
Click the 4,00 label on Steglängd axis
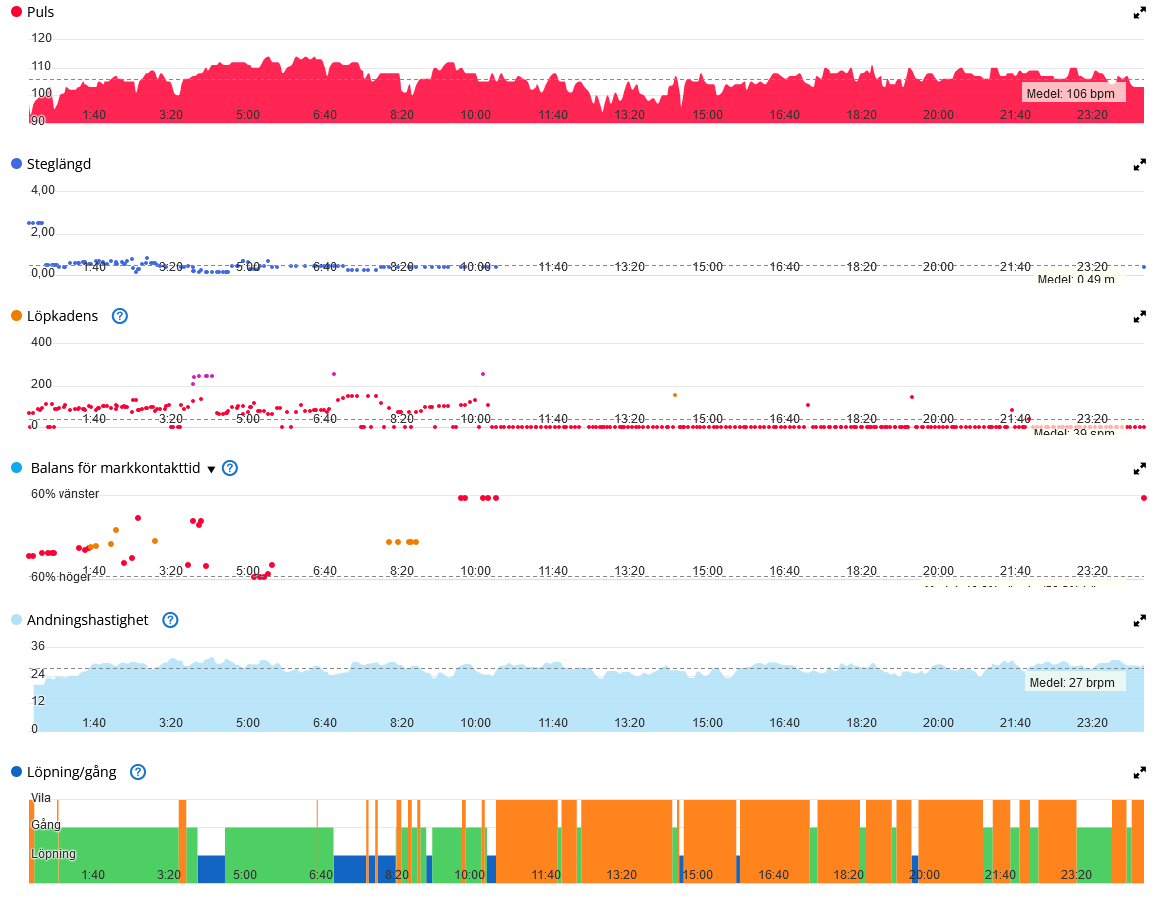43,190
